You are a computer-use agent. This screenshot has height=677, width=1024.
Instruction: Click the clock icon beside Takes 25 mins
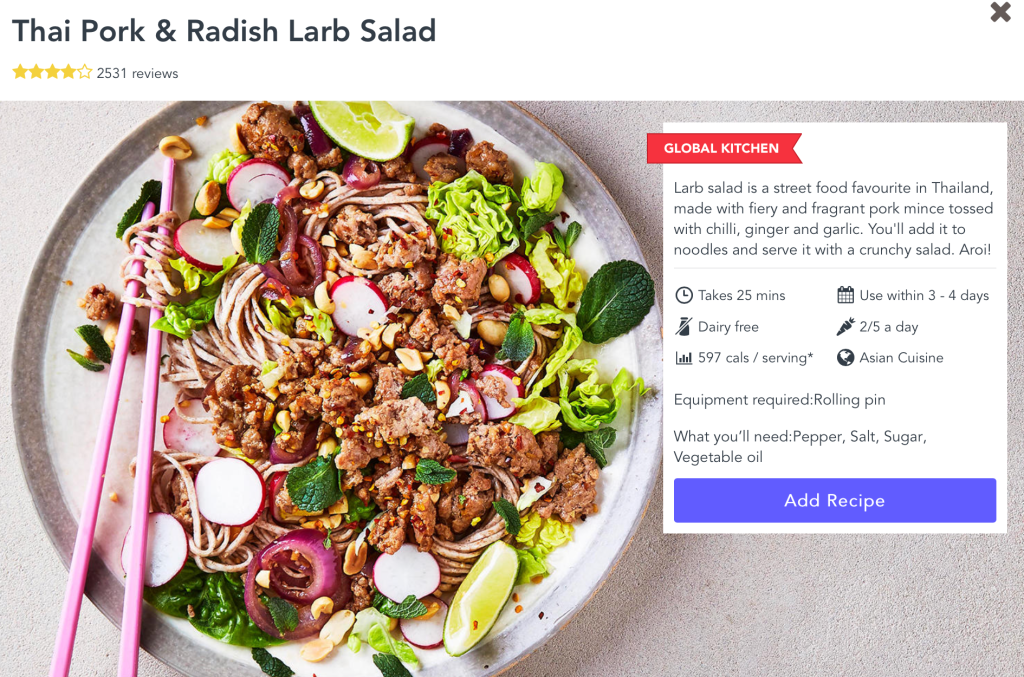pos(684,295)
